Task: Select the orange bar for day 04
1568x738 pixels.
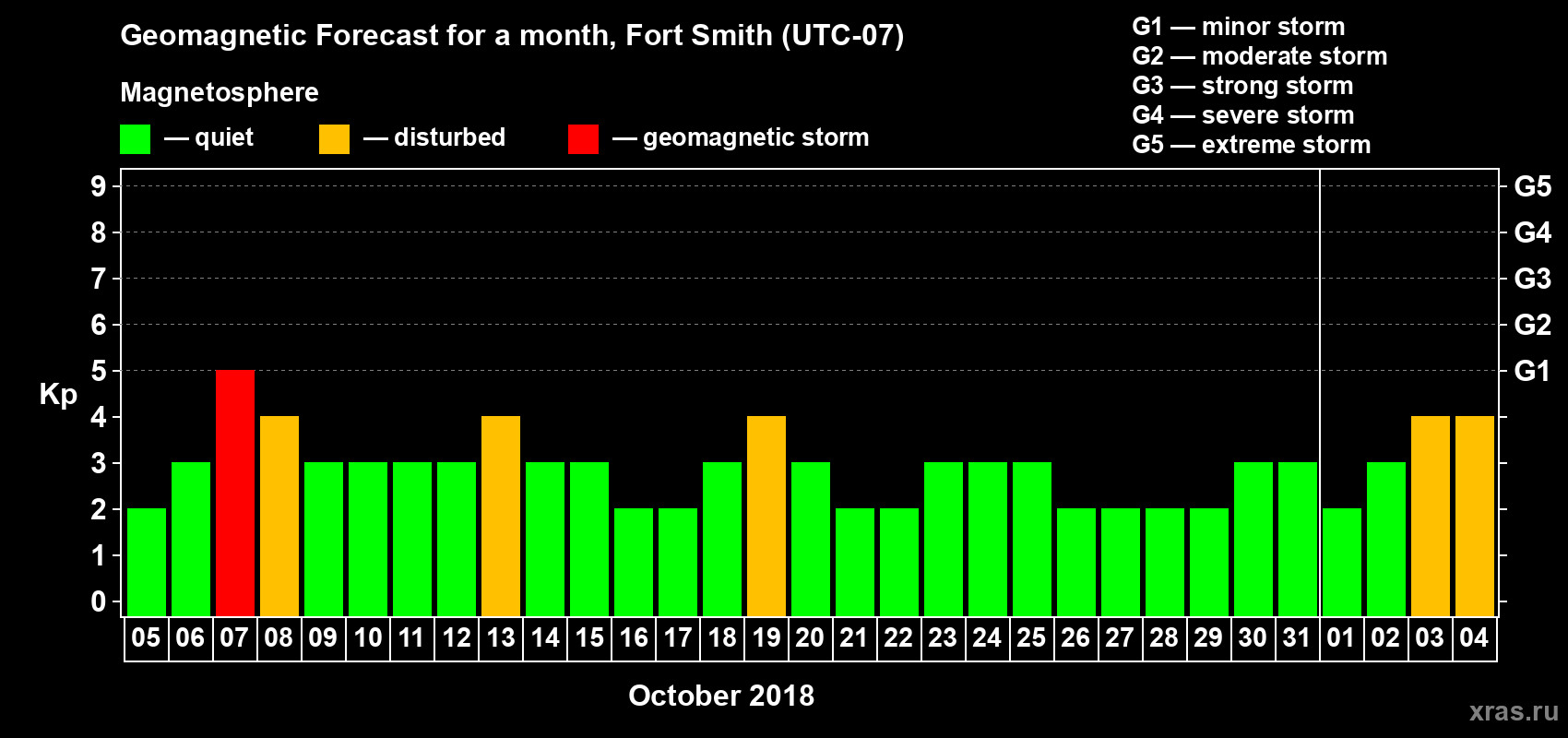Action: click(1475, 517)
